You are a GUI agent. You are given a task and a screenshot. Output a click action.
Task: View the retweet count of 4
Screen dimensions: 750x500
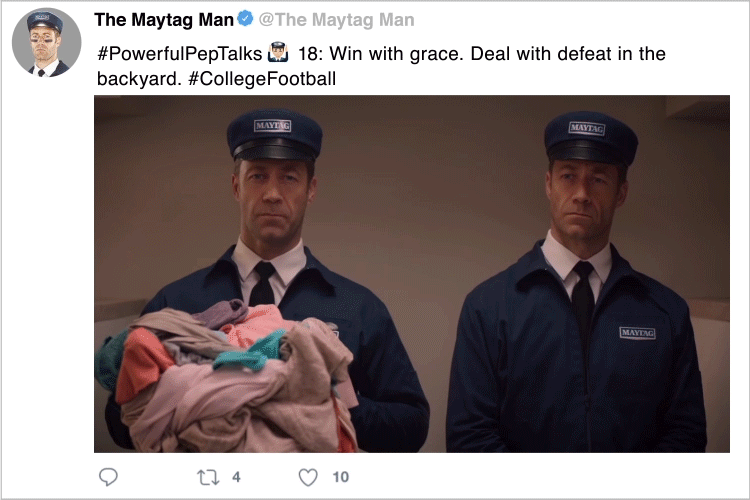coord(236,477)
